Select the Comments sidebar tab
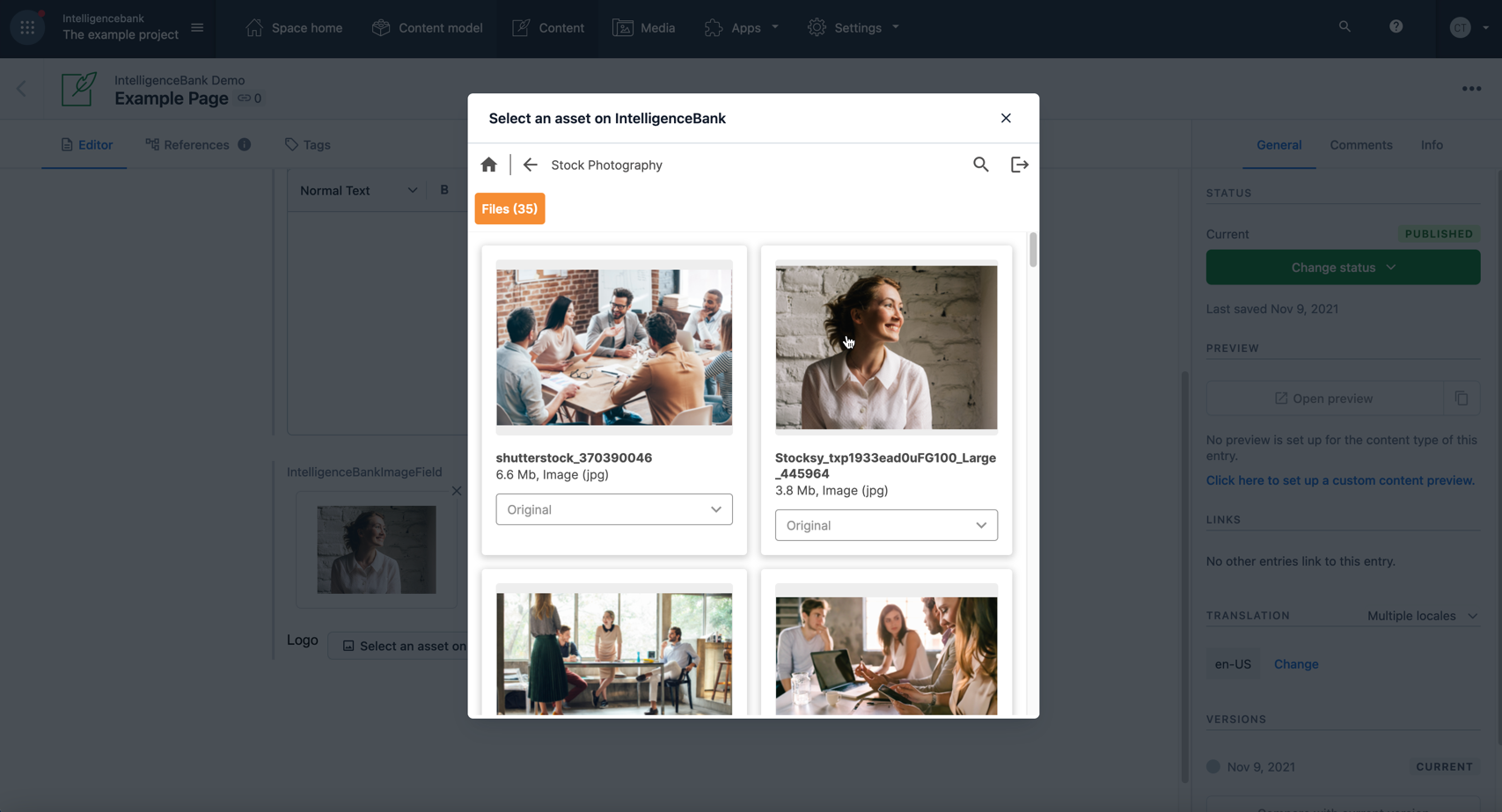1502x812 pixels. (x=1361, y=145)
